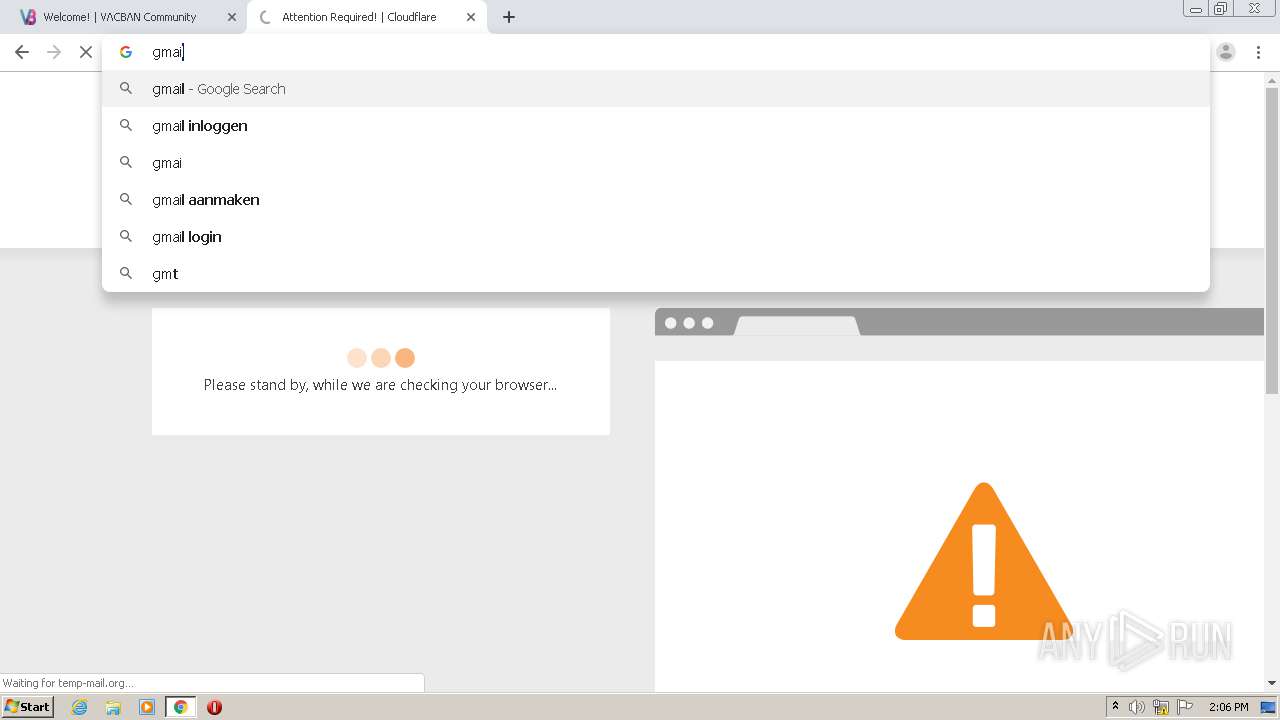Pick the 'gmt' search suggestion

656,274
